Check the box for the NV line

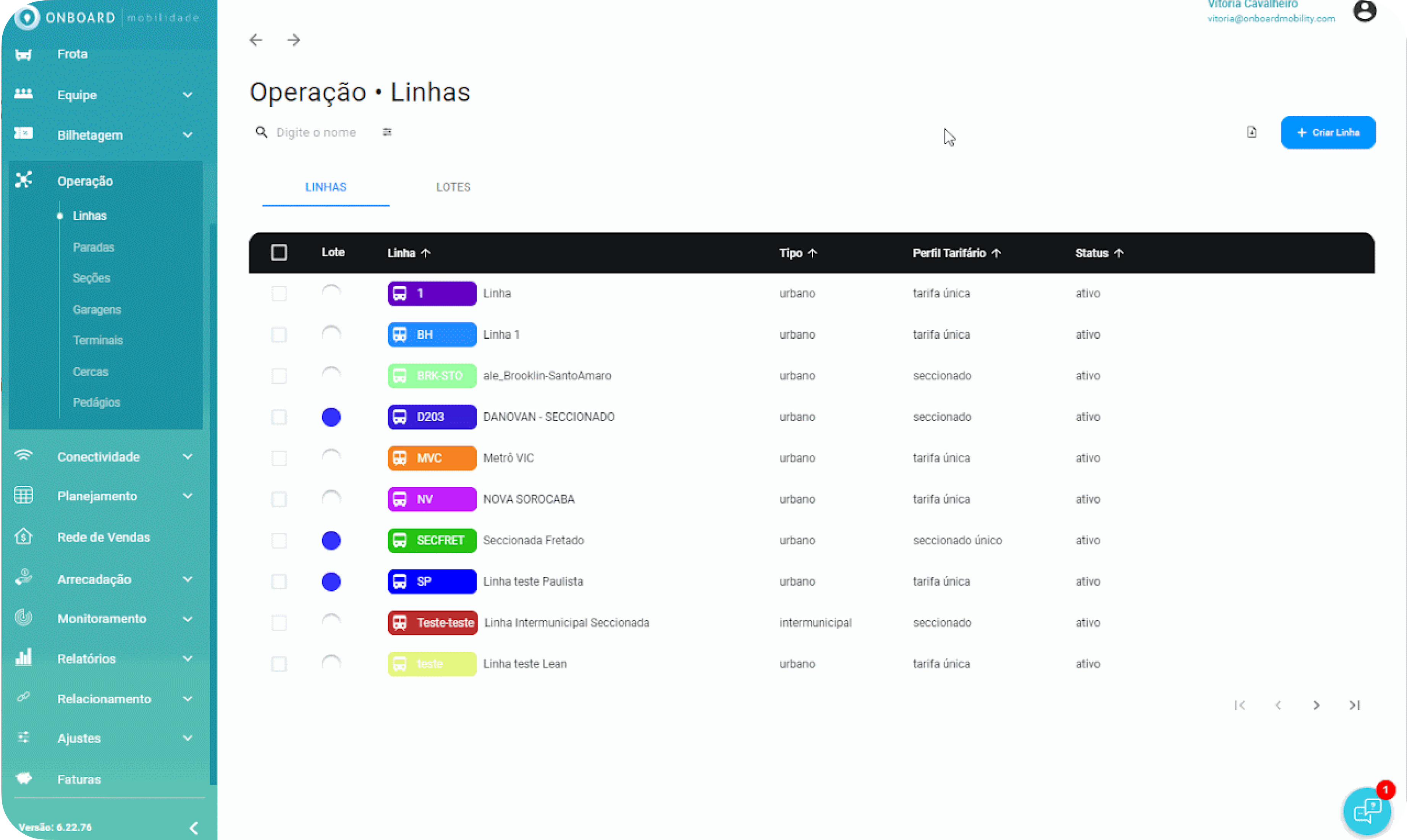point(279,499)
